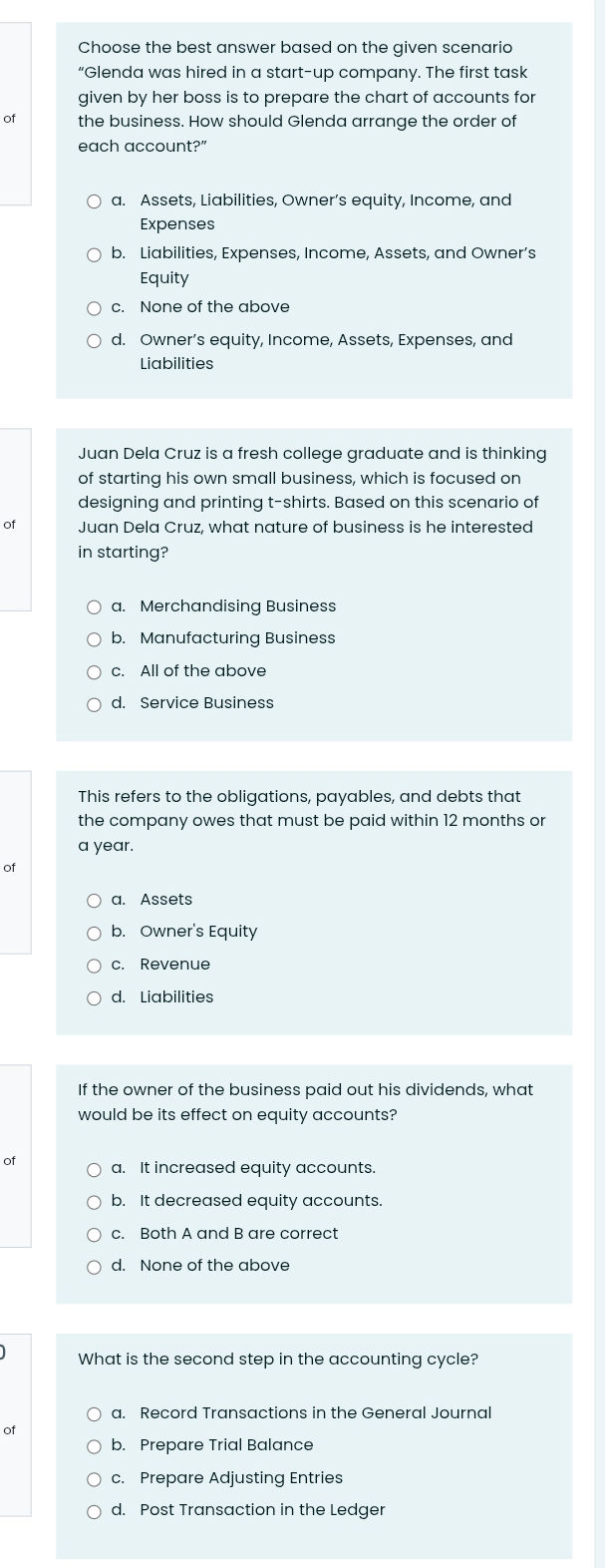605x1568 pixels.
Task: Choose "Record Transactions in the General Journal"
Action: click(94, 1414)
